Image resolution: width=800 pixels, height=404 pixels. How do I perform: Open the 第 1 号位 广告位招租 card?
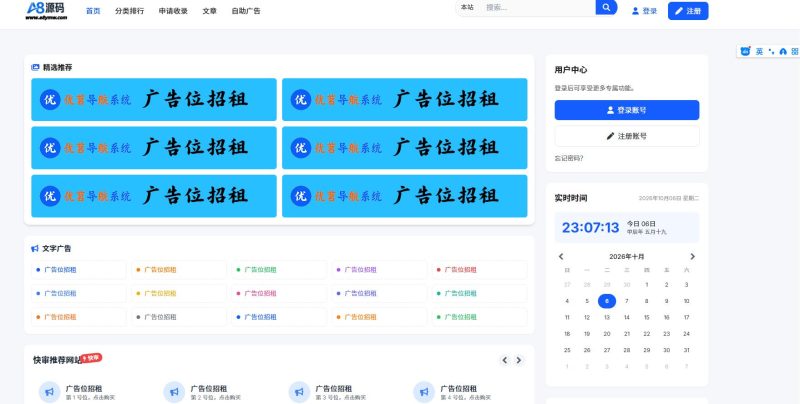pos(91,392)
